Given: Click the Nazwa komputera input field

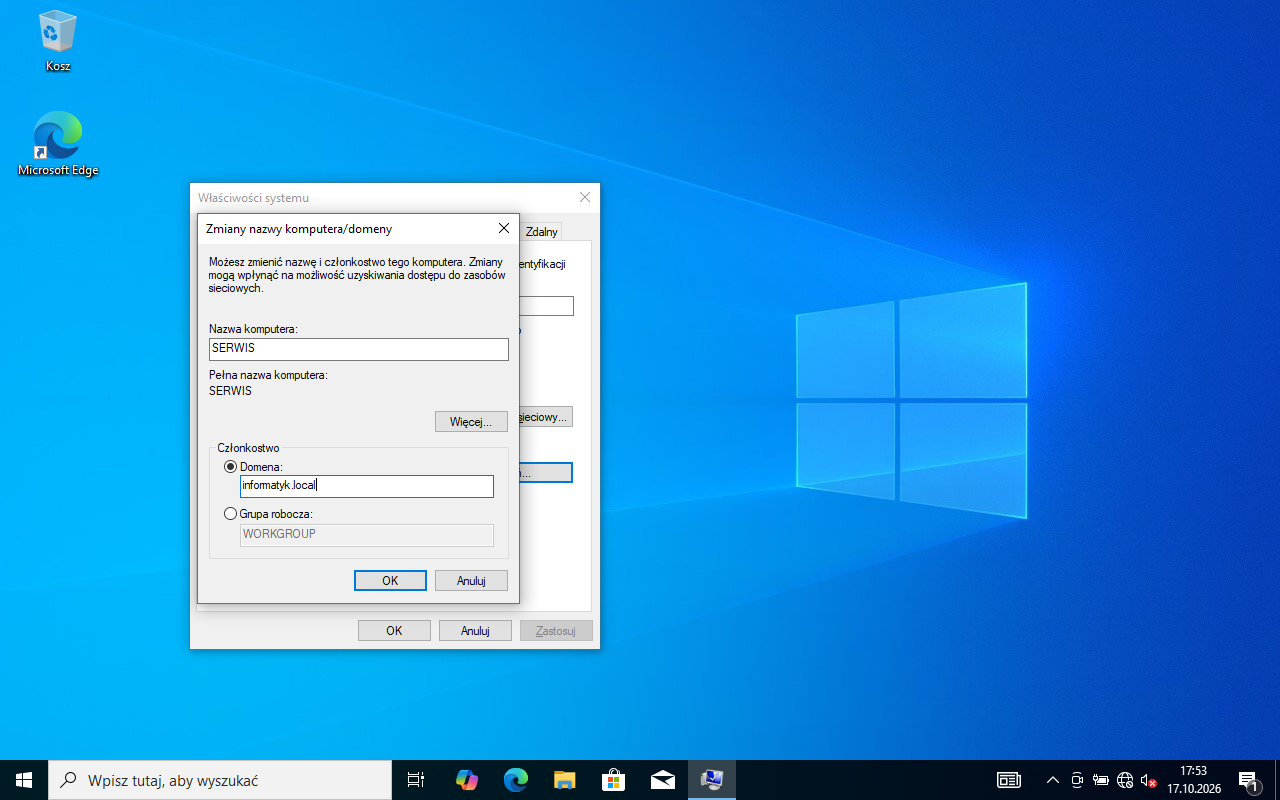Looking at the screenshot, I should [x=359, y=349].
